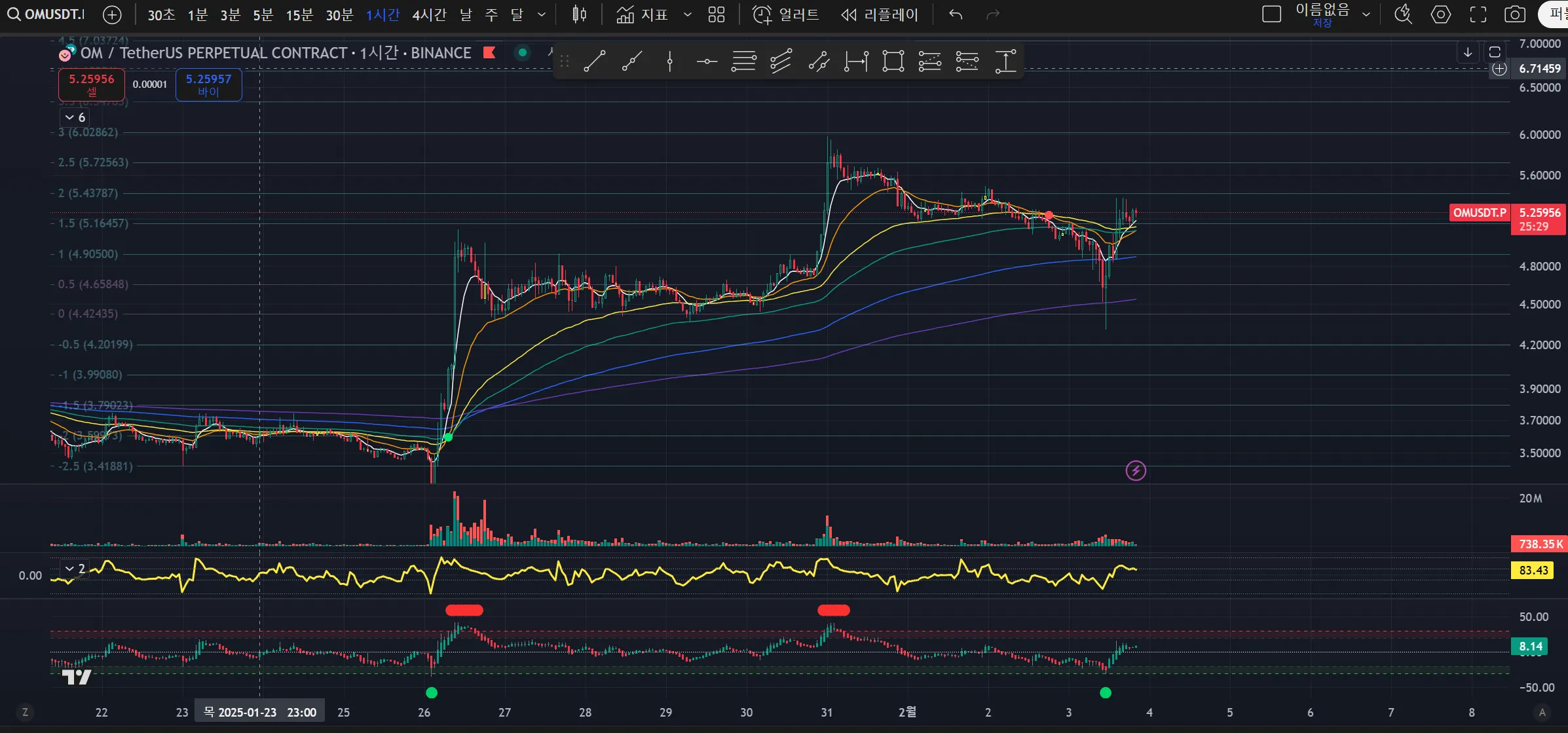This screenshot has height=733, width=1568.
Task: Take a chart snapshot with camera icon
Action: click(1515, 14)
